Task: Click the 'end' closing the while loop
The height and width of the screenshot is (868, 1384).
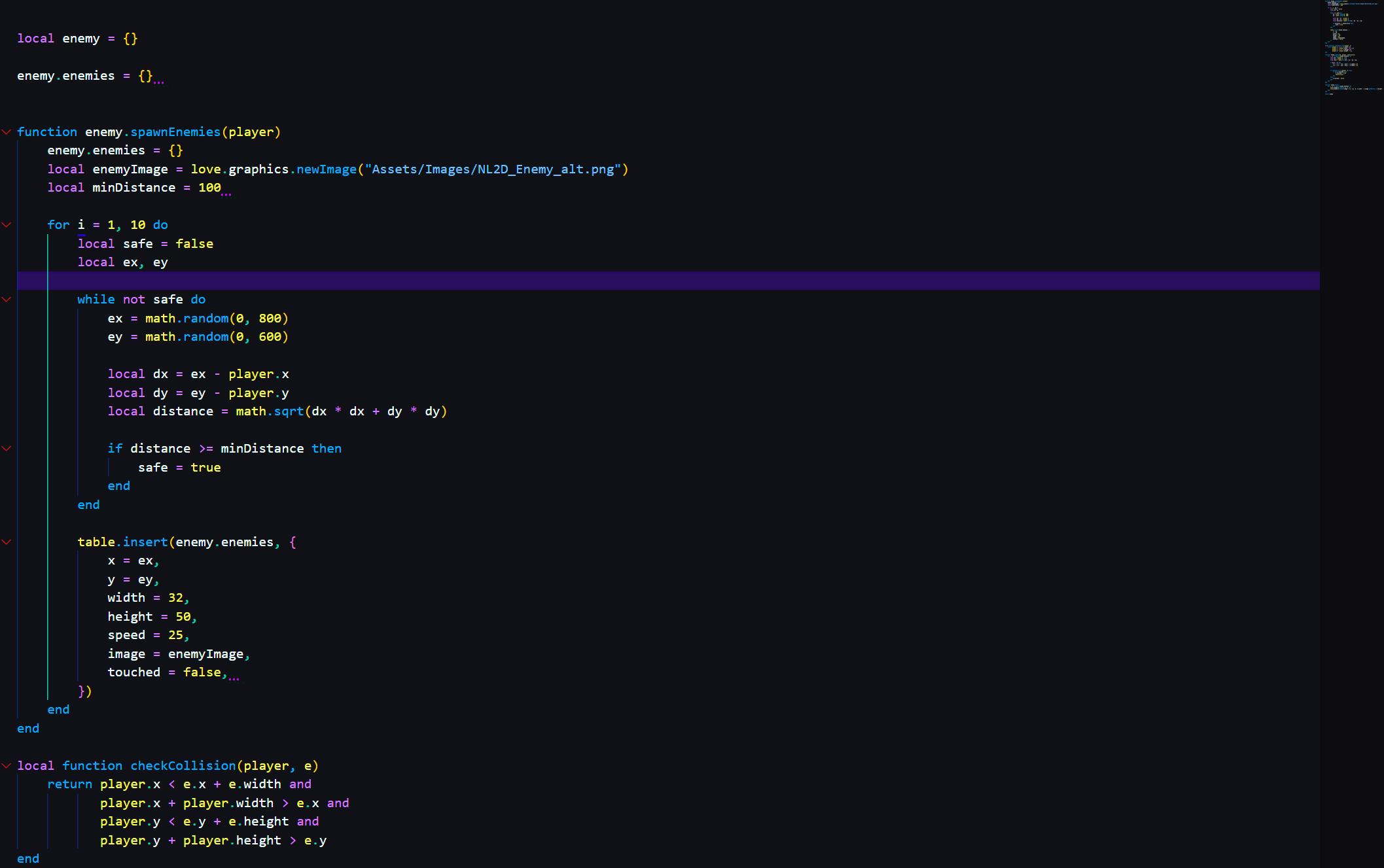Action: [89, 505]
